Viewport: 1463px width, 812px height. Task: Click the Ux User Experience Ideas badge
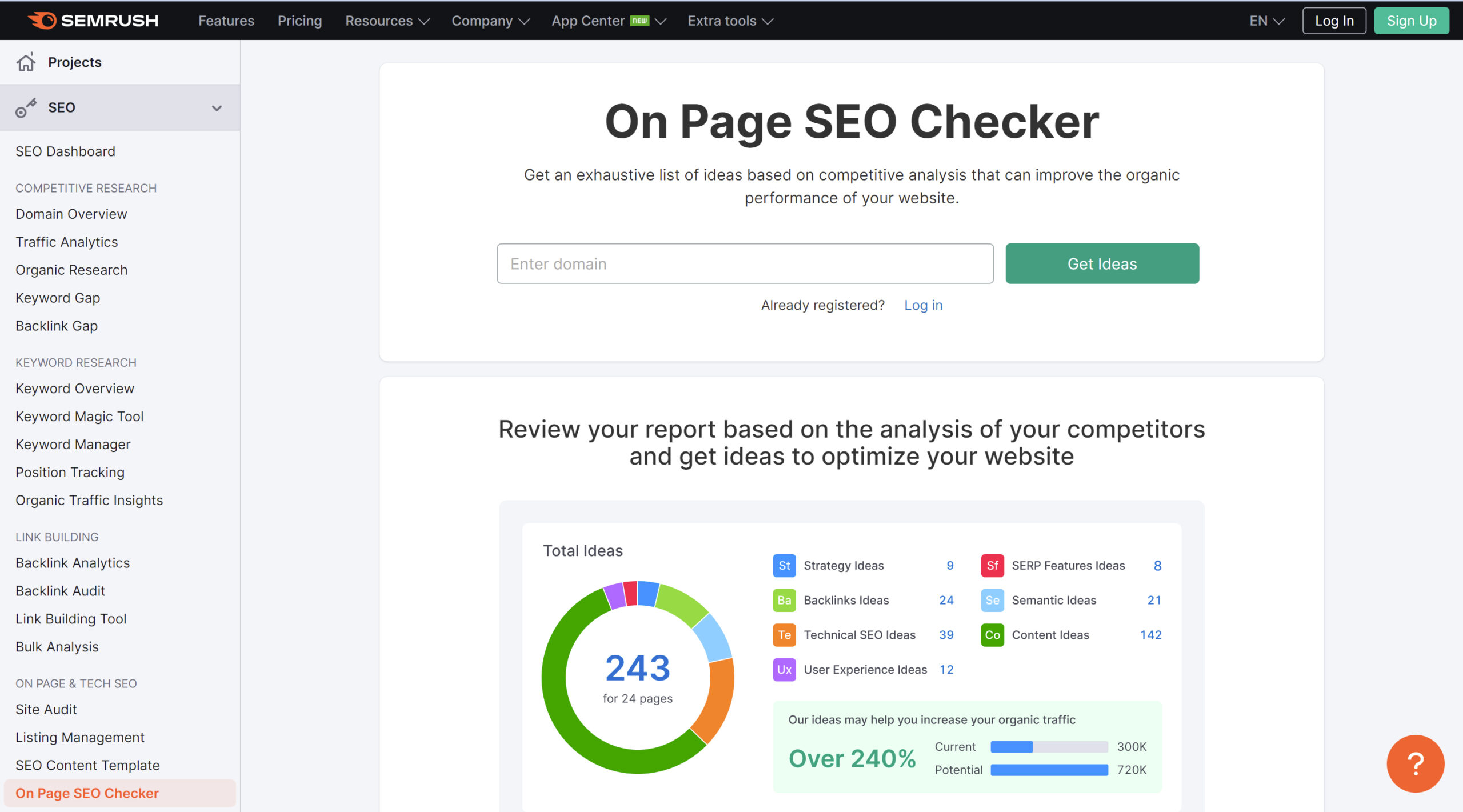coord(784,669)
